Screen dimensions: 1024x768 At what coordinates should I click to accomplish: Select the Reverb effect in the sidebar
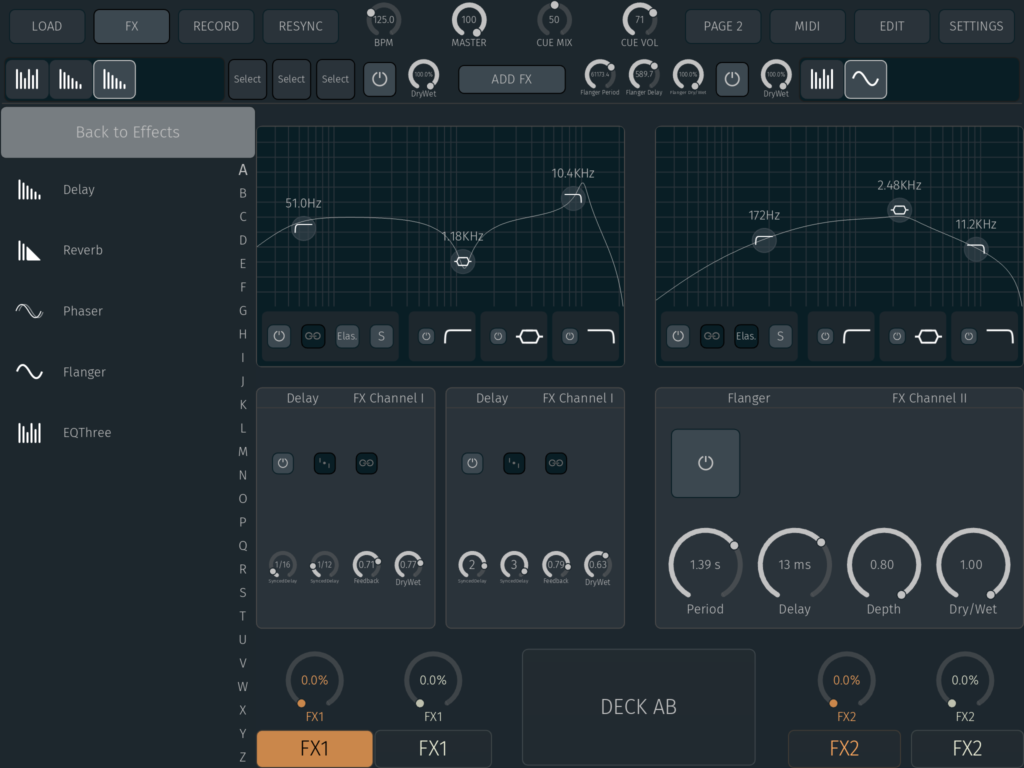82,251
